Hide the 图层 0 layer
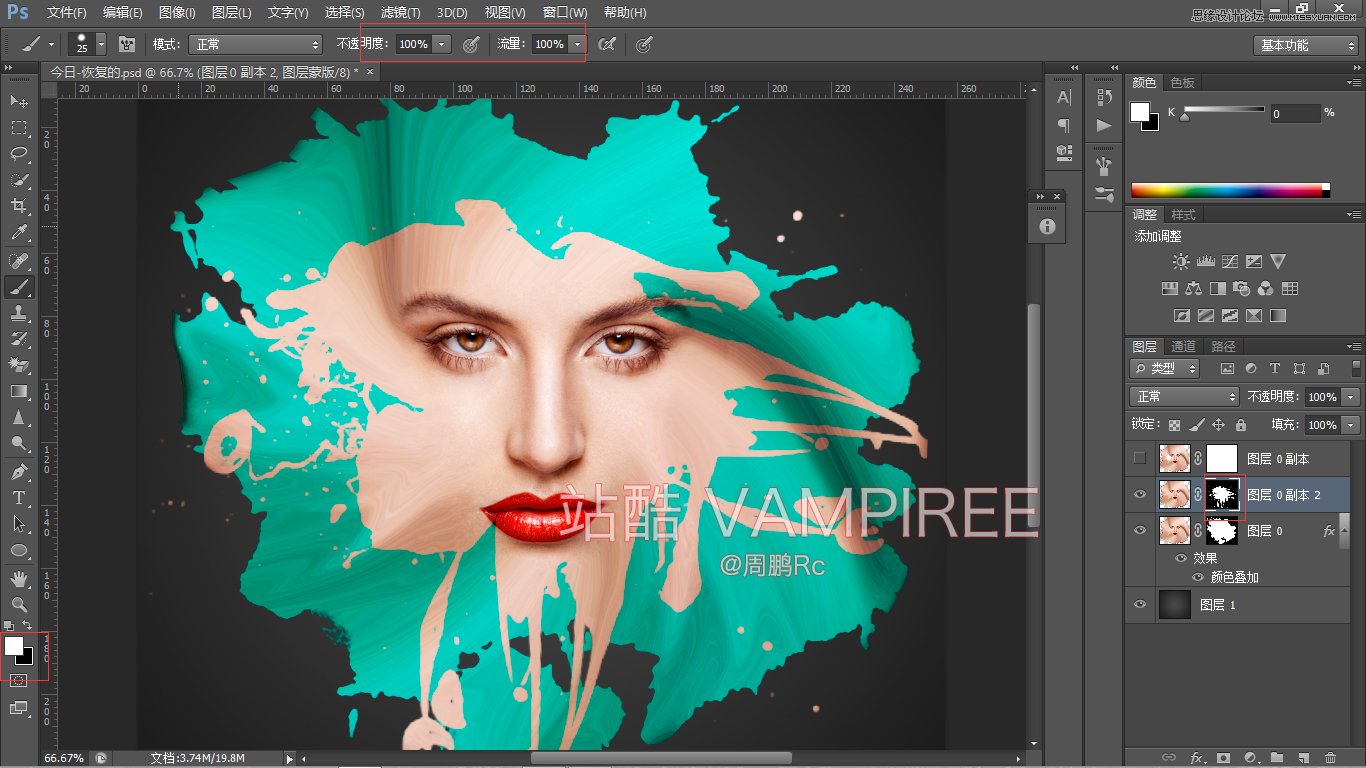The width and height of the screenshot is (1366, 768). [x=1139, y=531]
